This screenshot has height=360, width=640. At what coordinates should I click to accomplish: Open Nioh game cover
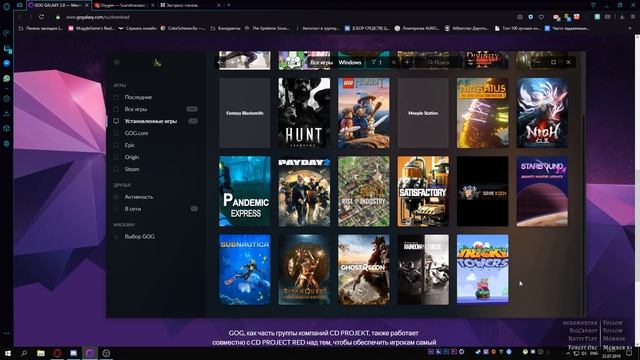pos(542,113)
